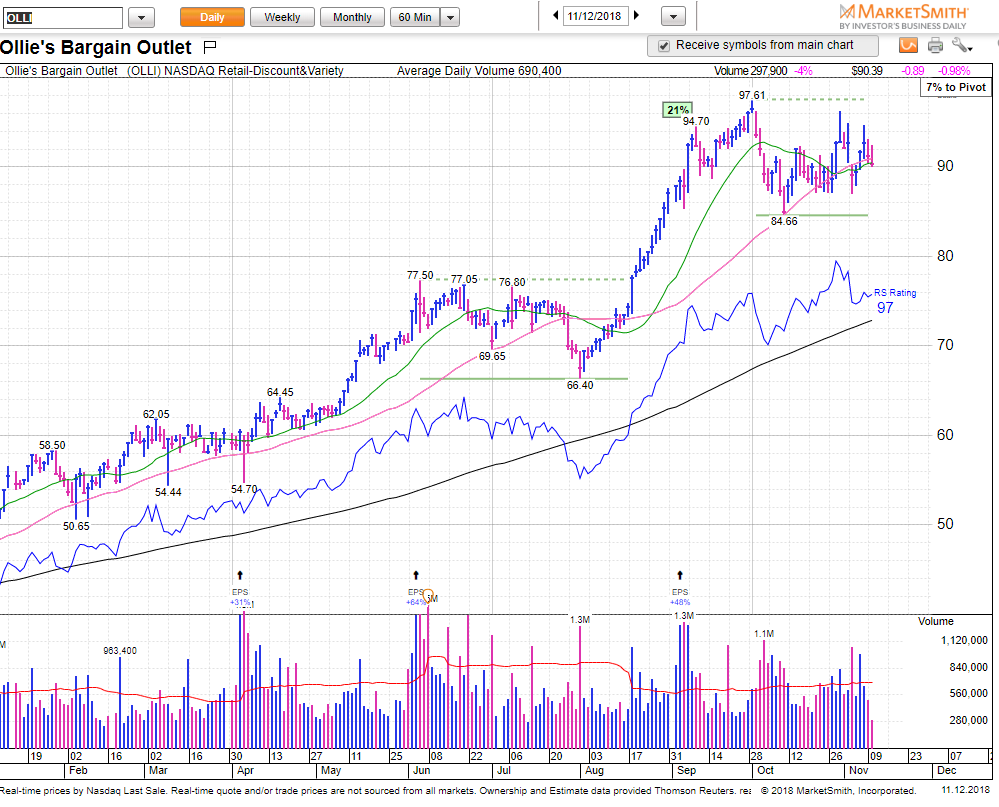Click the orange pattern recognition icon
999x807 pixels.
pyautogui.click(x=908, y=45)
